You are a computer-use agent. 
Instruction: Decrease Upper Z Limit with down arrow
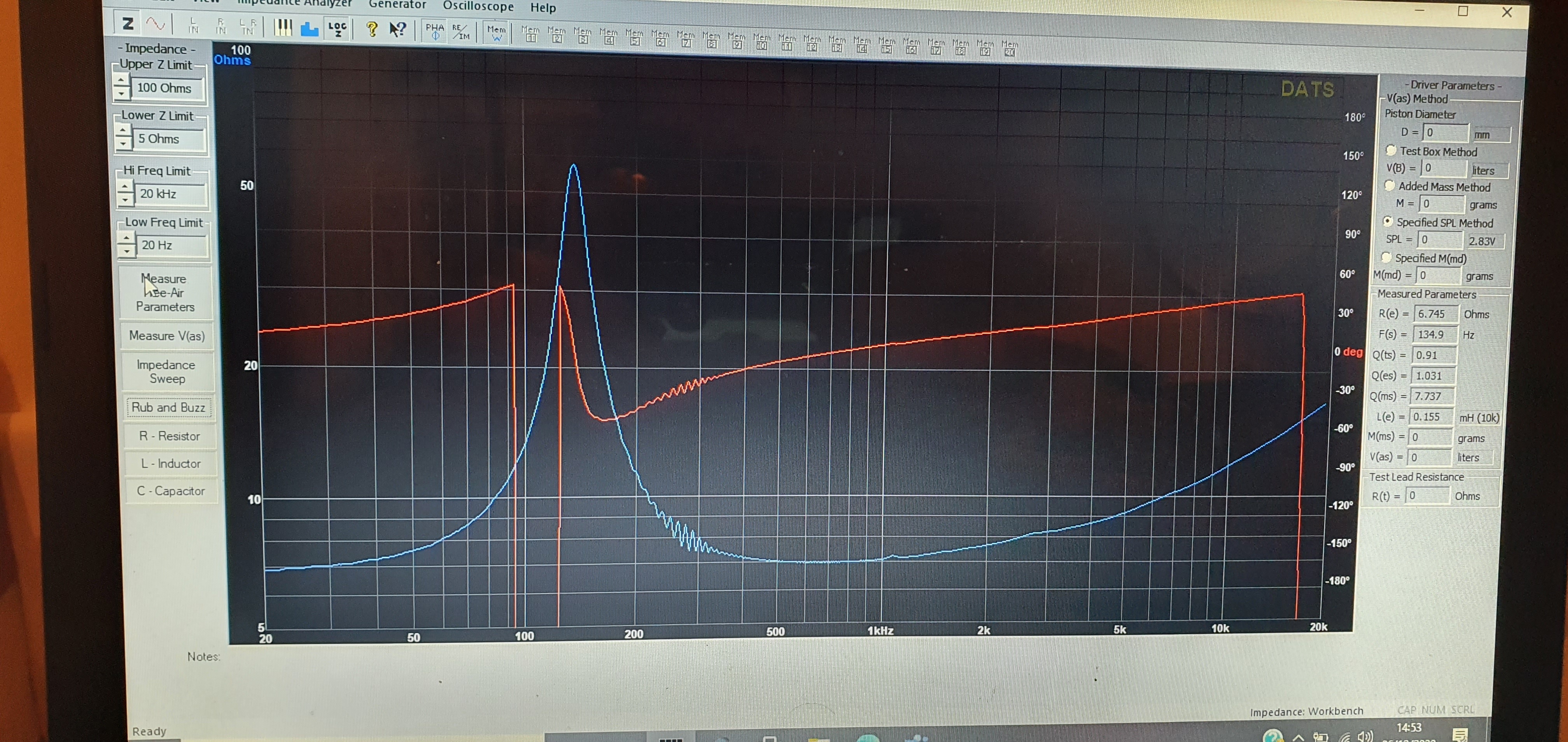(121, 93)
